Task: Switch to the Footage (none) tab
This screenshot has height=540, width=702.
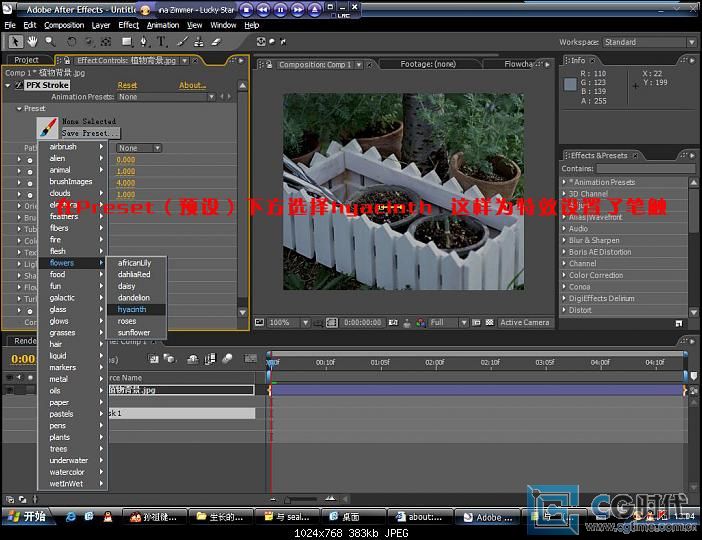Action: pyautogui.click(x=428, y=64)
